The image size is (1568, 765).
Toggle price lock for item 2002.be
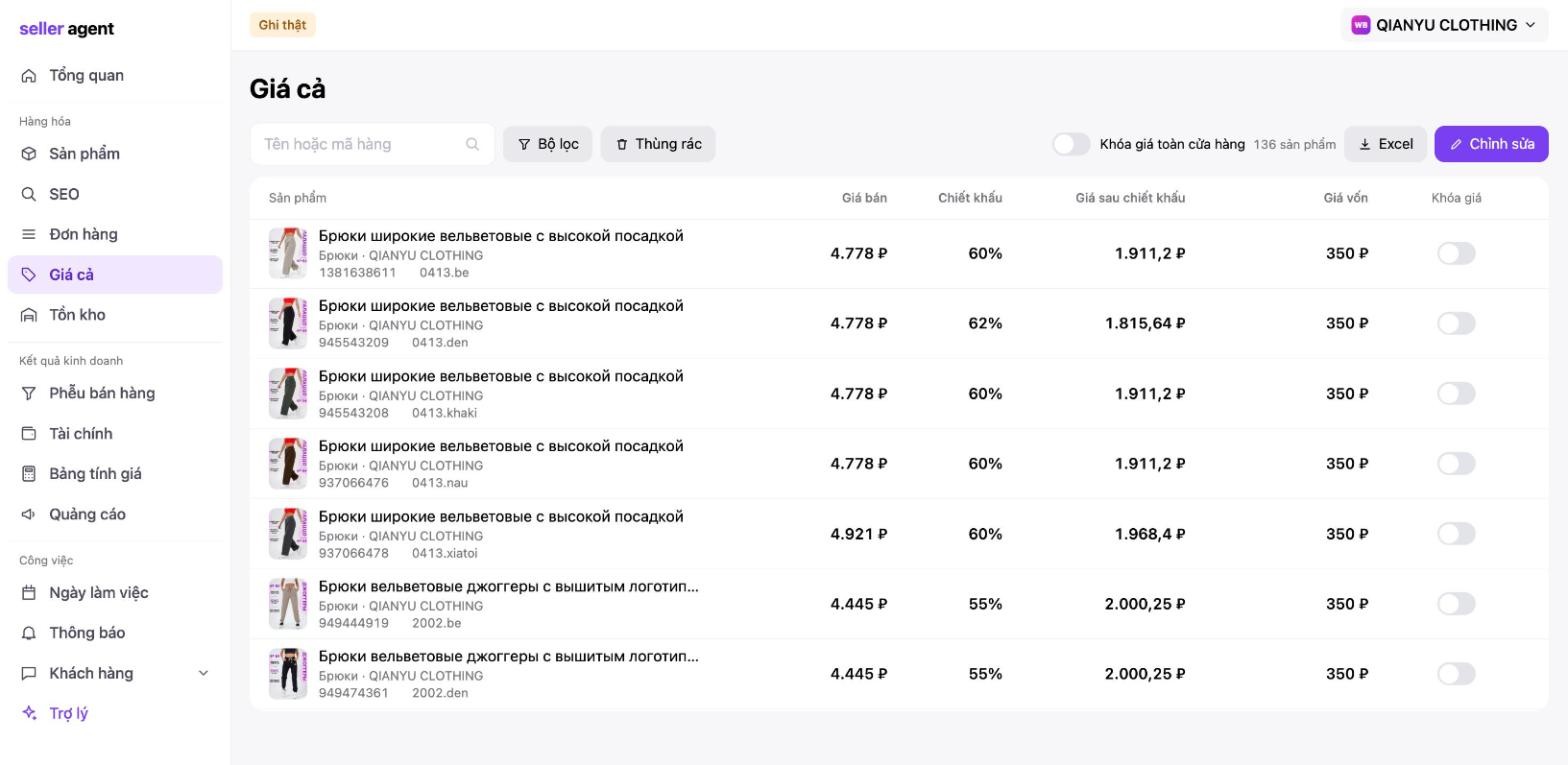[x=1456, y=603]
